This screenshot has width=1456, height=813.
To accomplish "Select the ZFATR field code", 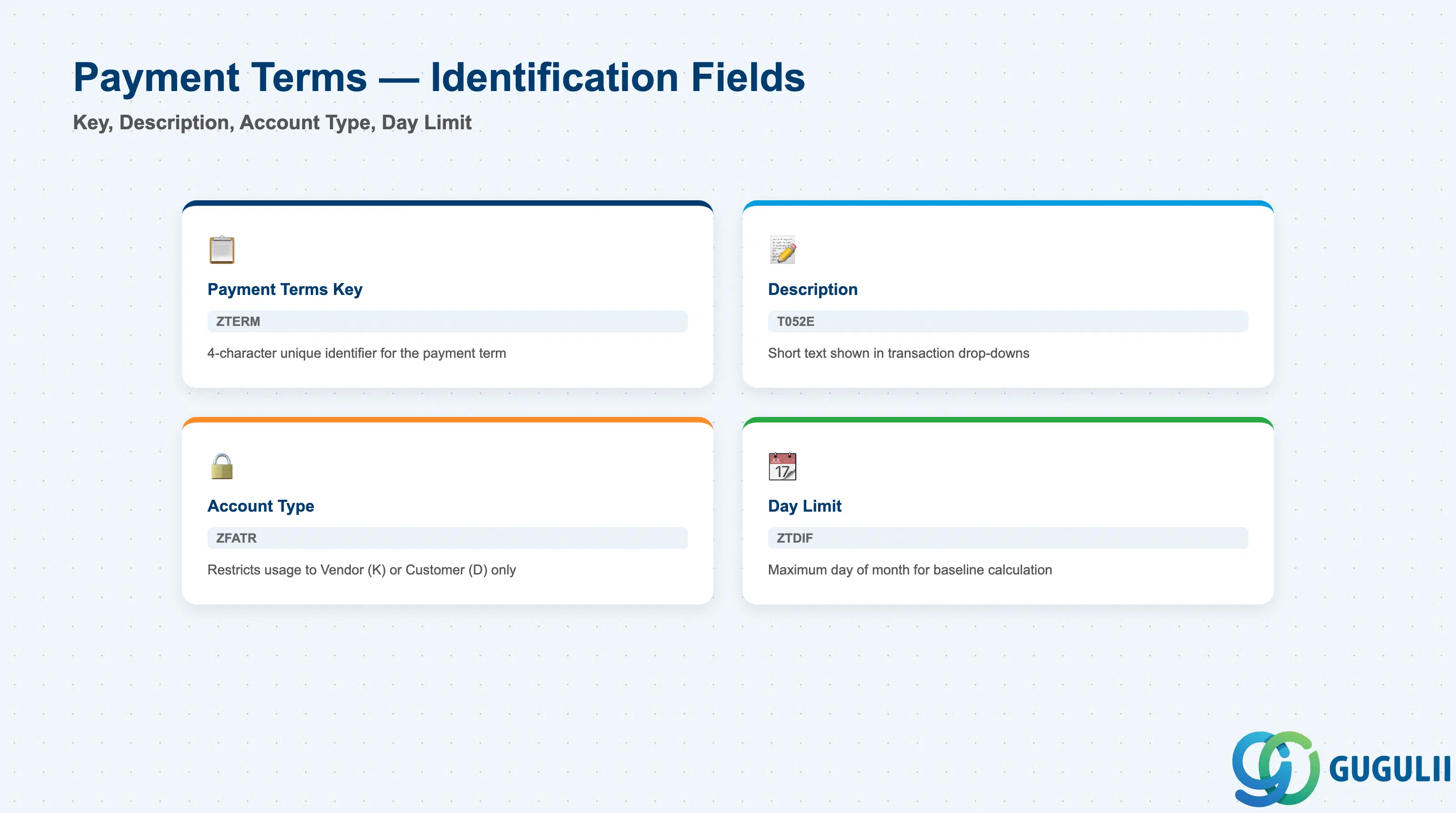I will tap(447, 538).
